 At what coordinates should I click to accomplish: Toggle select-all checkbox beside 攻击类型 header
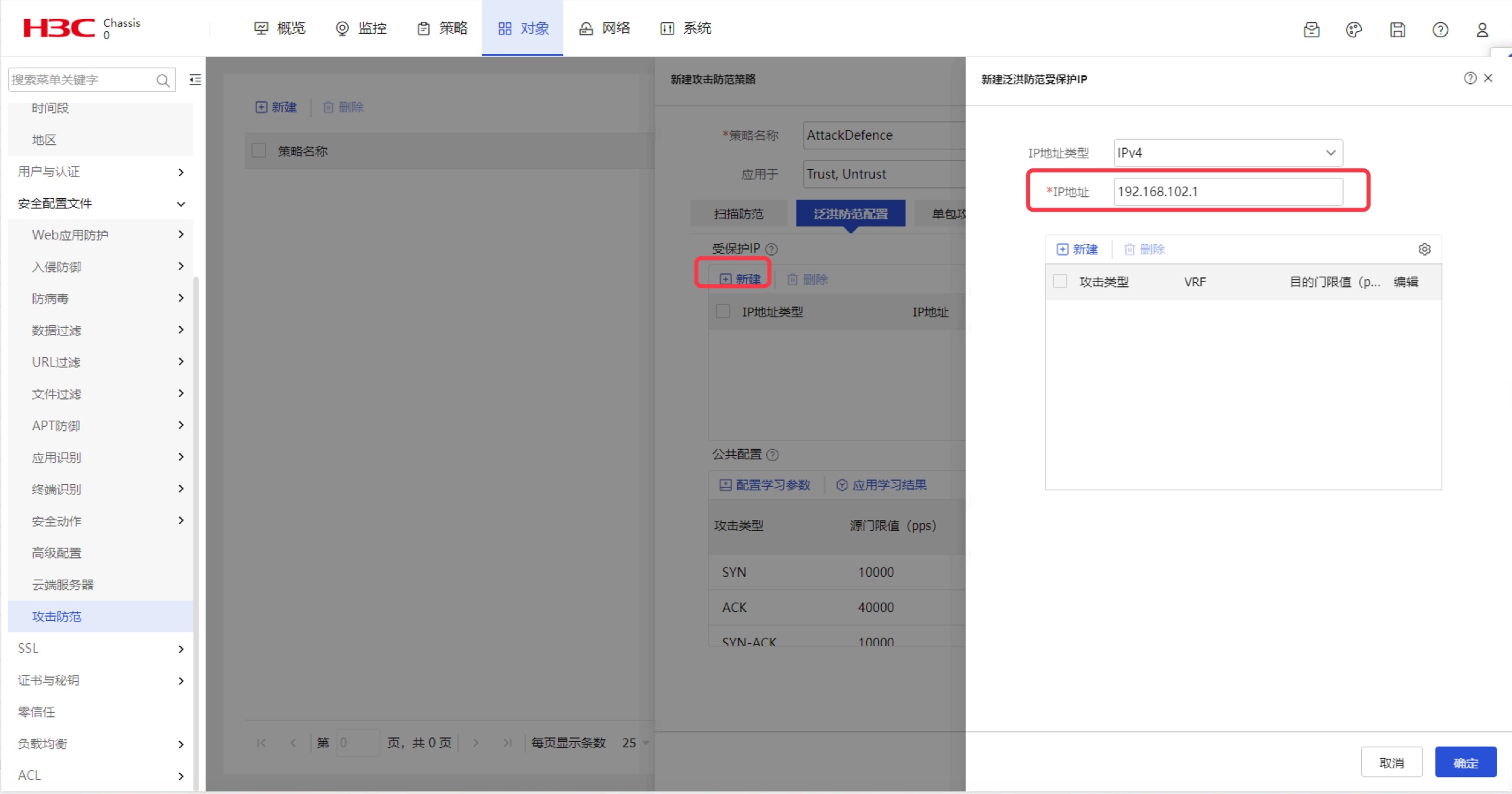pyautogui.click(x=1060, y=281)
